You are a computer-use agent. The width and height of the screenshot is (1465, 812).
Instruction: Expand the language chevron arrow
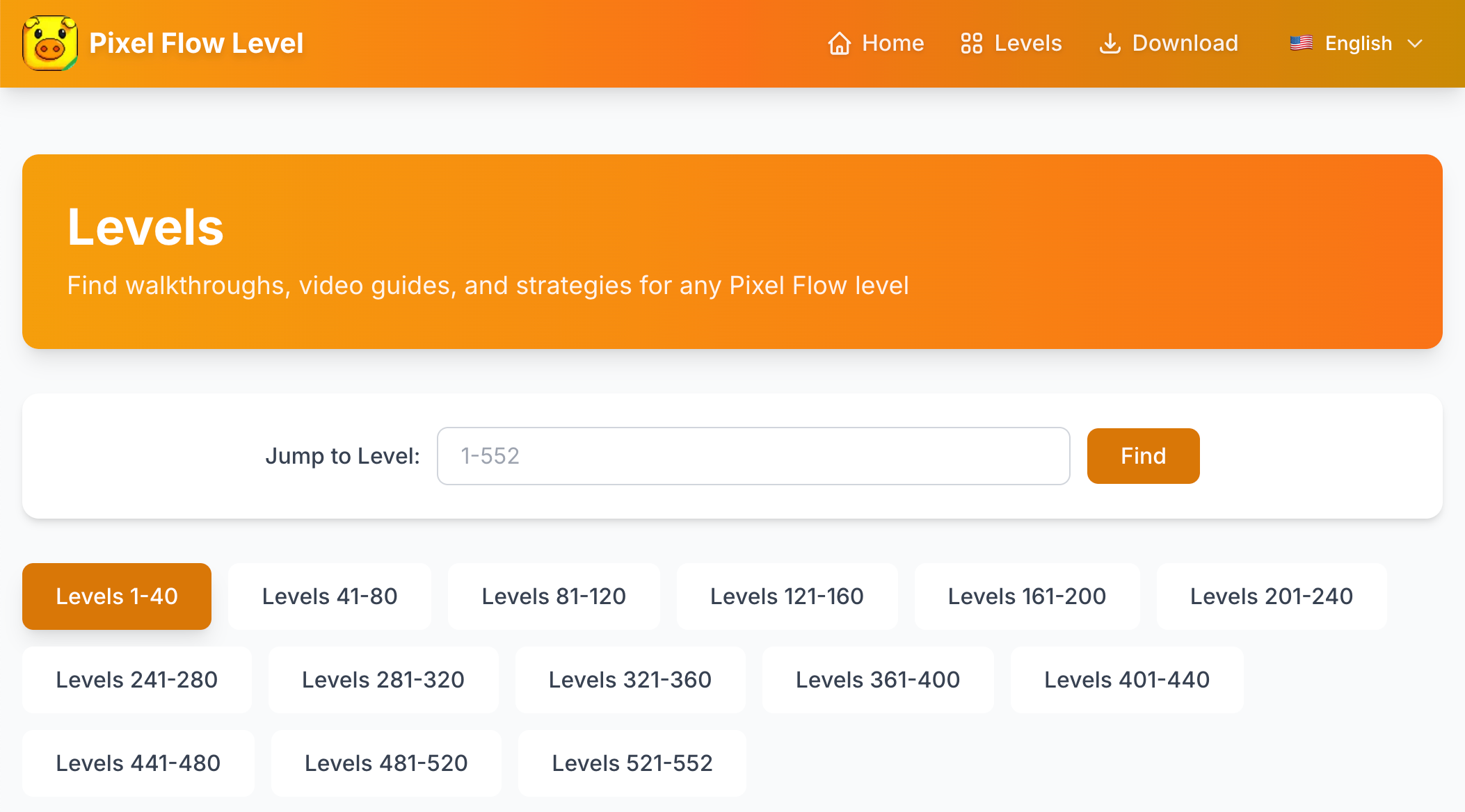point(1416,44)
